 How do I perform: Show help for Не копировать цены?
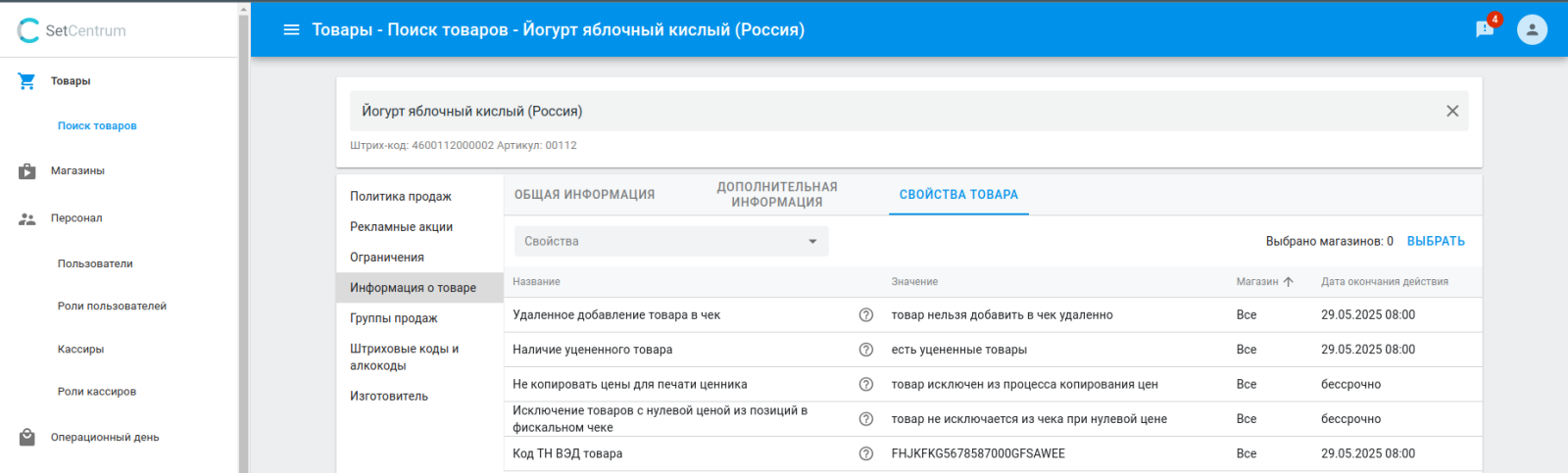pos(866,384)
